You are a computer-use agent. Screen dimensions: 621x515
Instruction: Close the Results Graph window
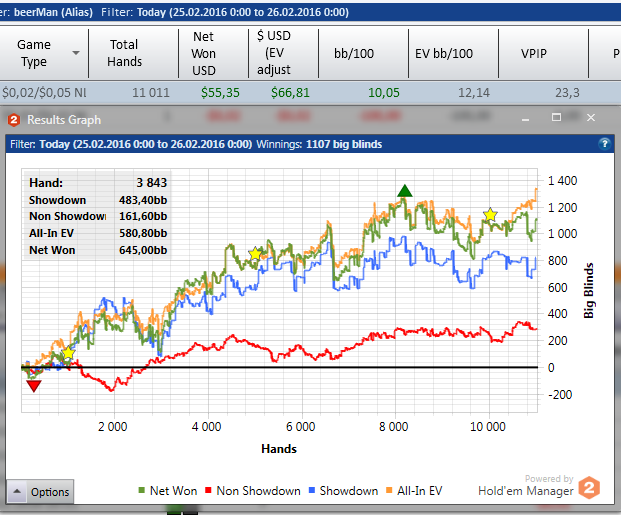click(591, 117)
